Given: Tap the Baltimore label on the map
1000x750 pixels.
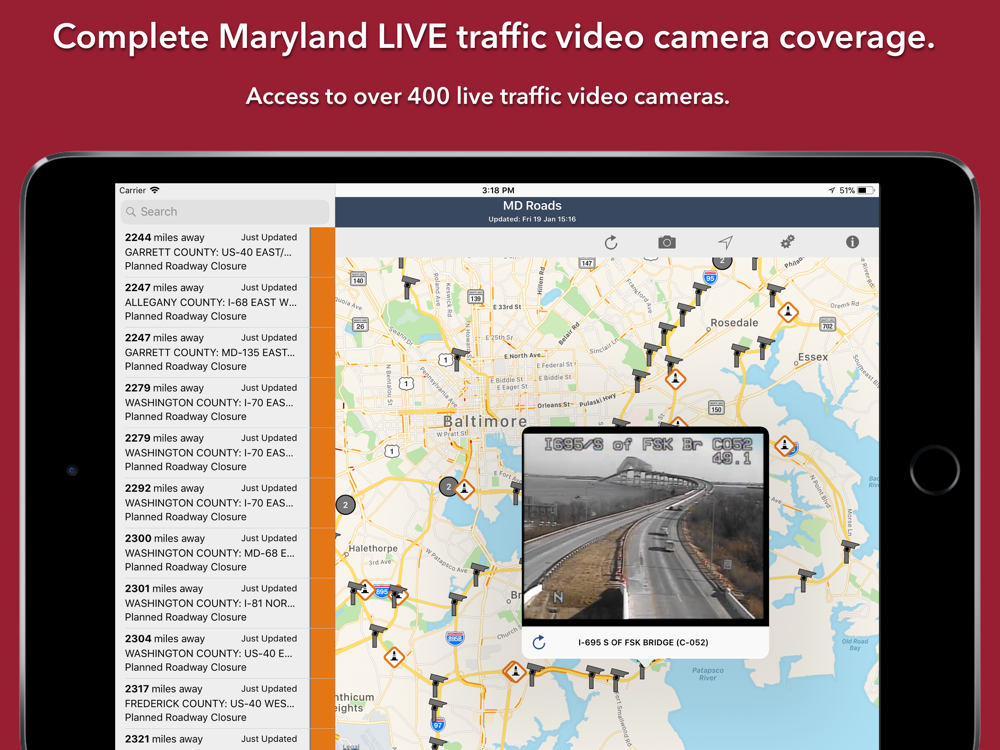Looking at the screenshot, I should coord(485,422).
